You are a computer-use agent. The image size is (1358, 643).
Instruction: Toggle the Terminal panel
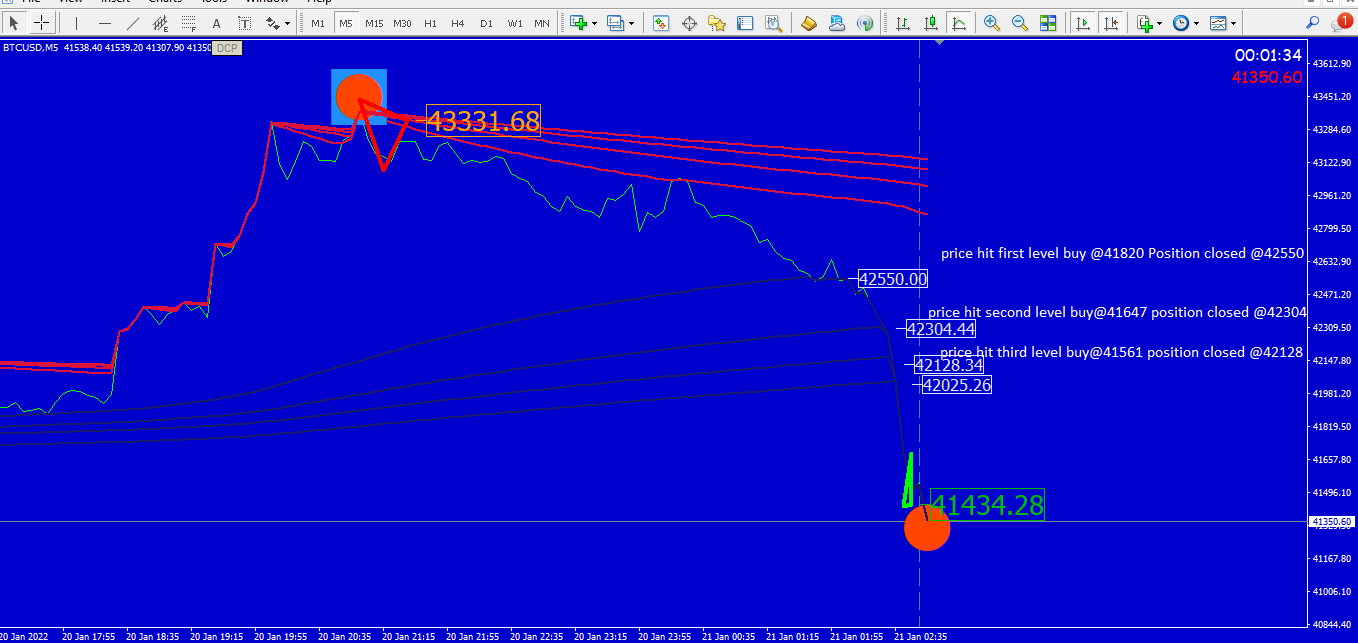(x=745, y=22)
